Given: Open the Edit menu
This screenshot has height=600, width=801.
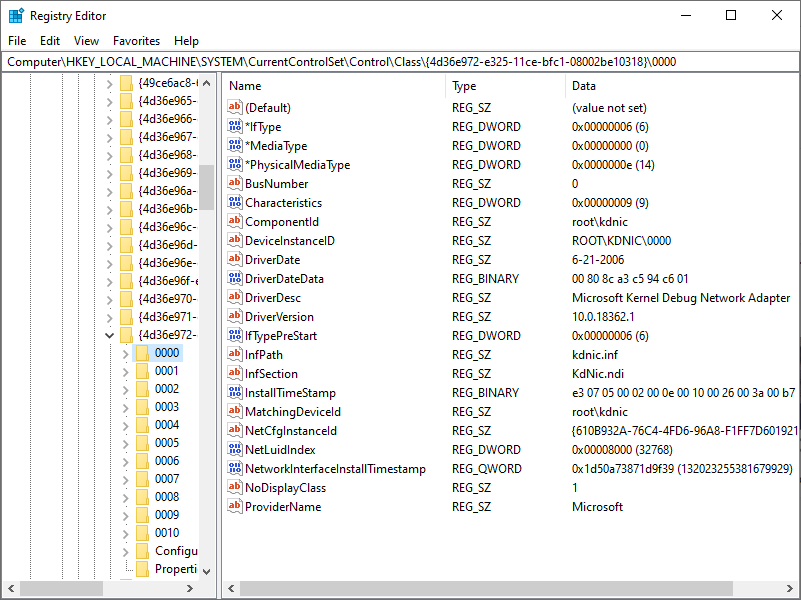Looking at the screenshot, I should click(x=50, y=41).
